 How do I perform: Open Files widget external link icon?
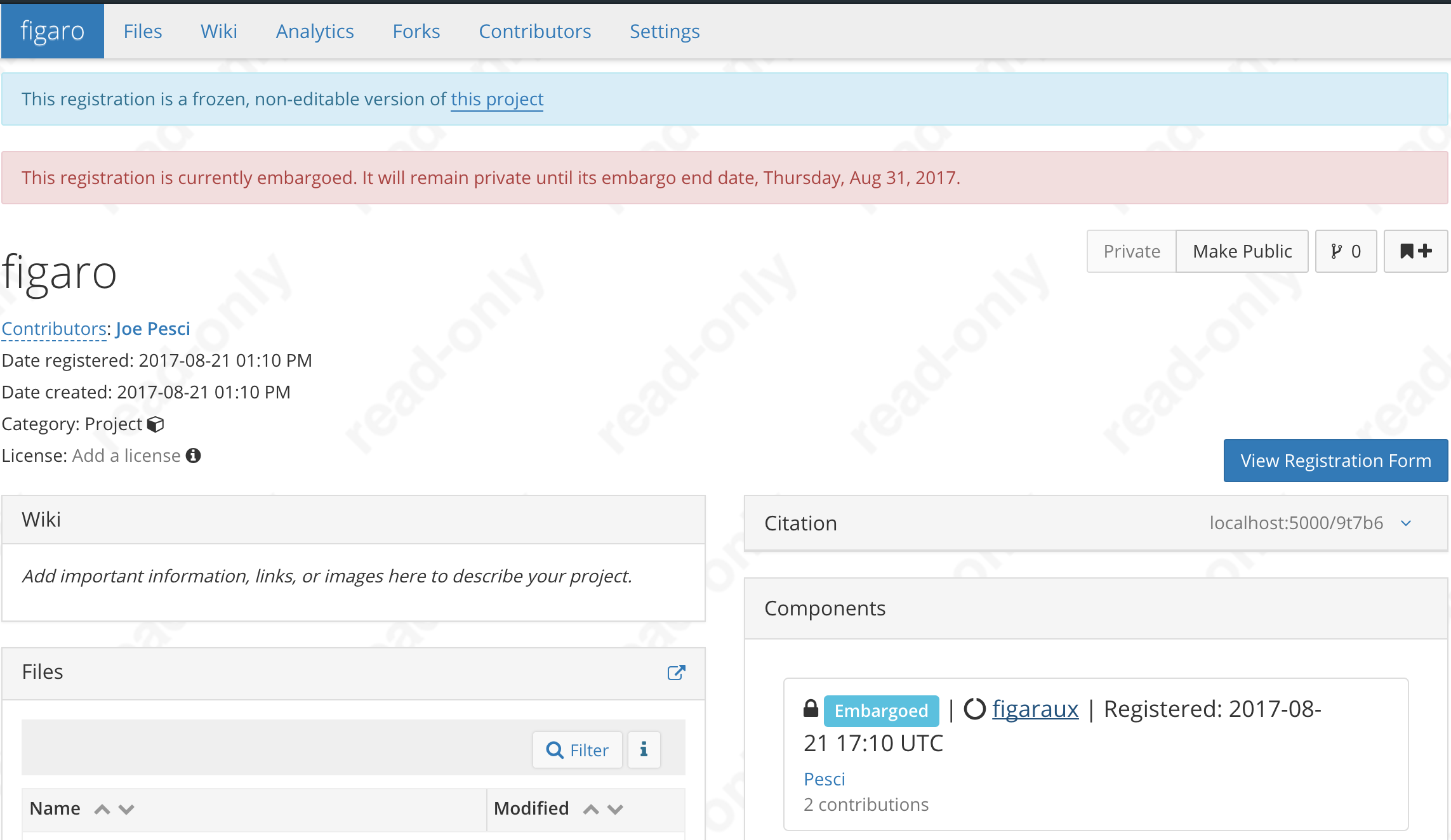coord(676,673)
